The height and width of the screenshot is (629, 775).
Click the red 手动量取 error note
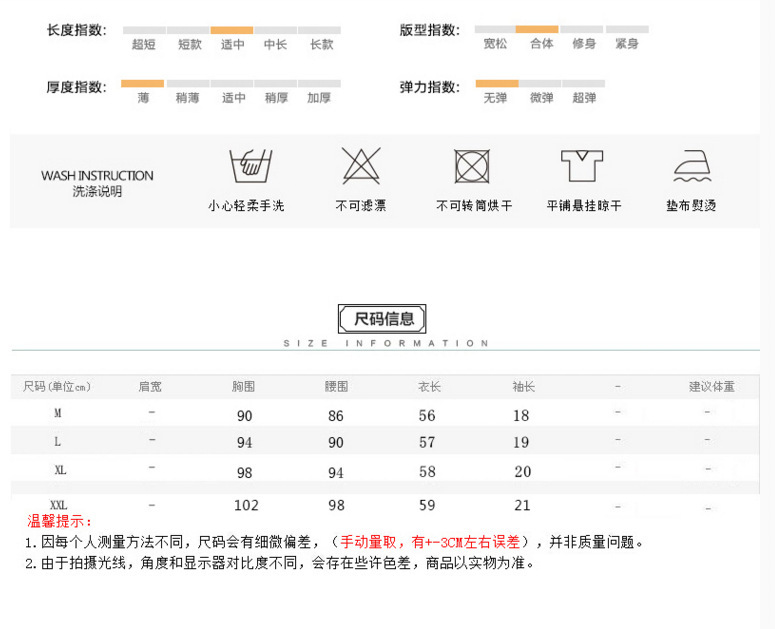click(x=430, y=542)
